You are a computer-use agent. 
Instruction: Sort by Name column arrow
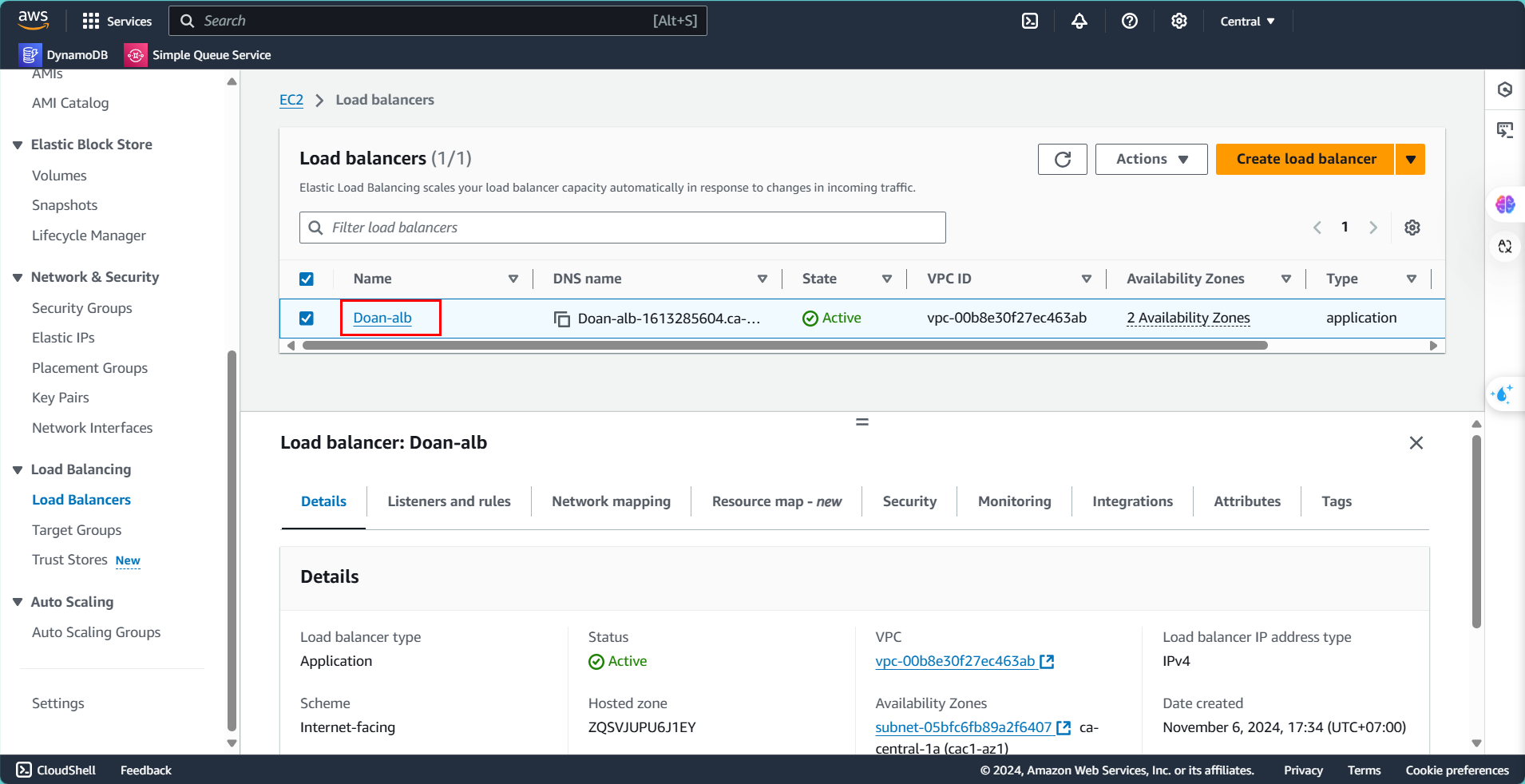[x=513, y=279]
